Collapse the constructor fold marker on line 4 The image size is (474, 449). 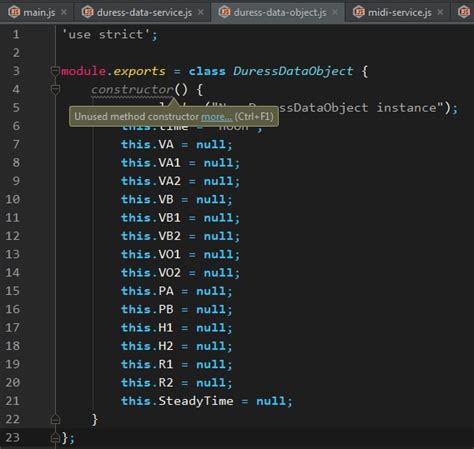55,89
